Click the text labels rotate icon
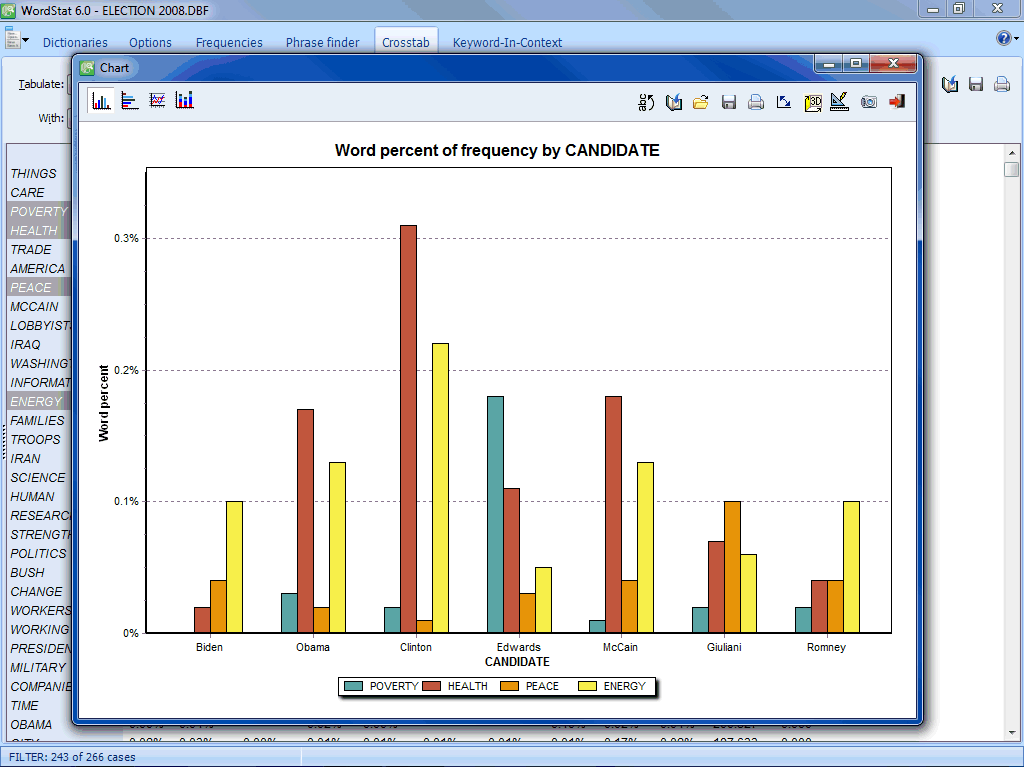Viewport: 1024px width, 767px height. tap(646, 102)
